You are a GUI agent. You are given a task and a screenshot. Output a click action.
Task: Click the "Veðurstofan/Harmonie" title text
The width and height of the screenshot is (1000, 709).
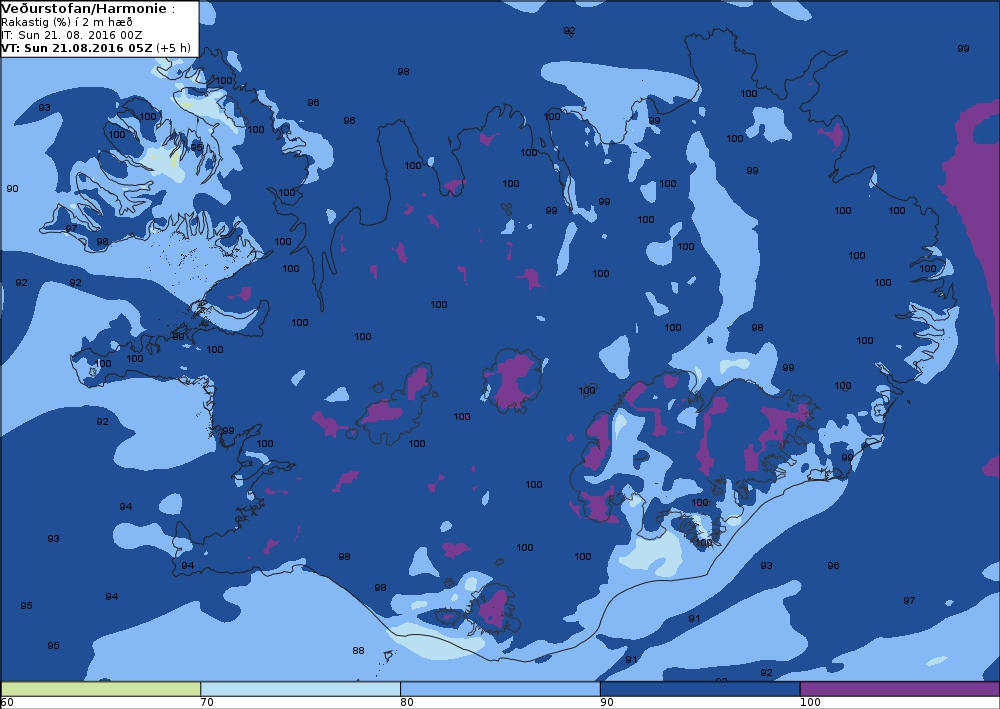(x=85, y=9)
